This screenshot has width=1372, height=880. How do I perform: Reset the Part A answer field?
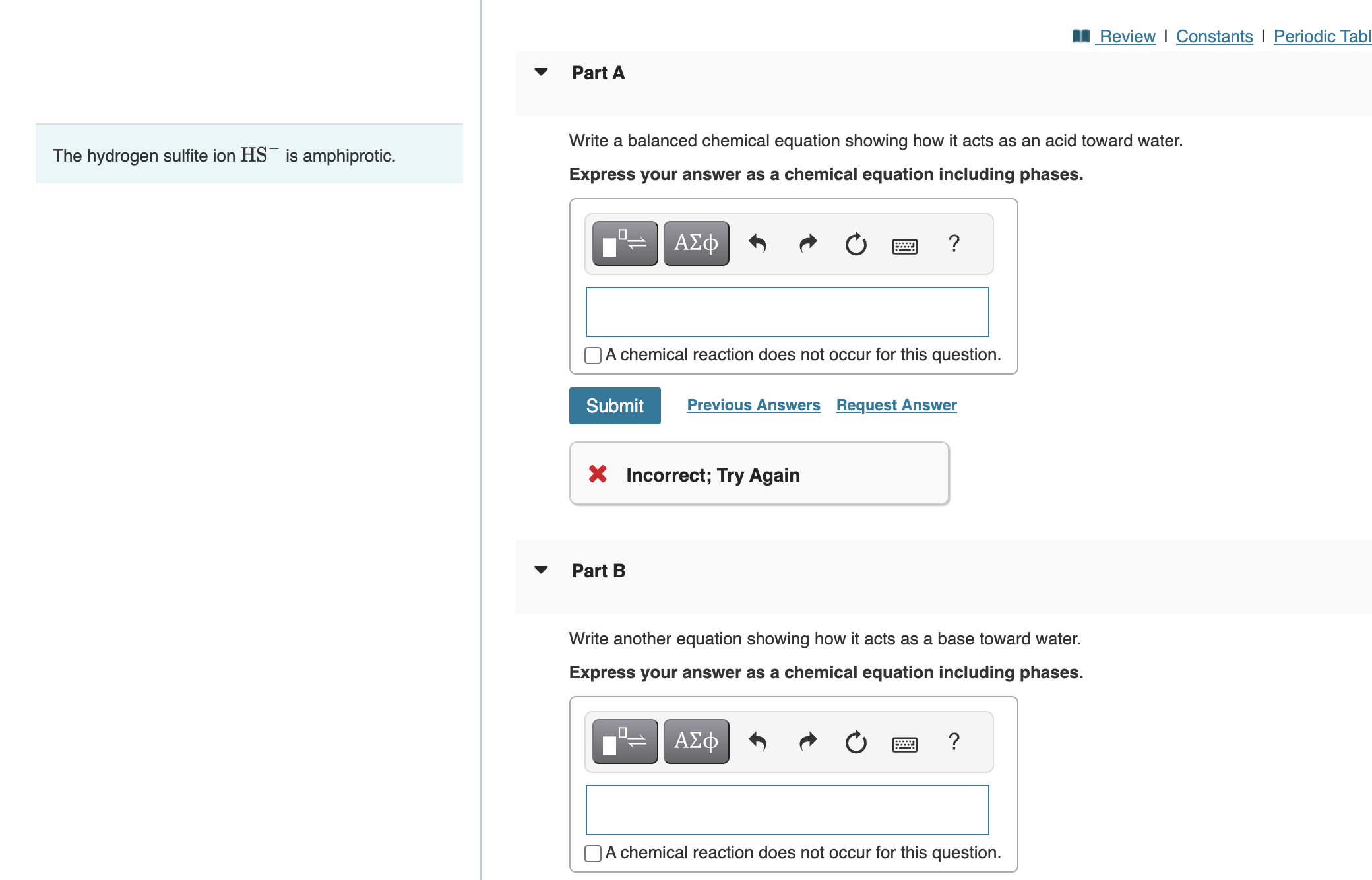click(854, 244)
